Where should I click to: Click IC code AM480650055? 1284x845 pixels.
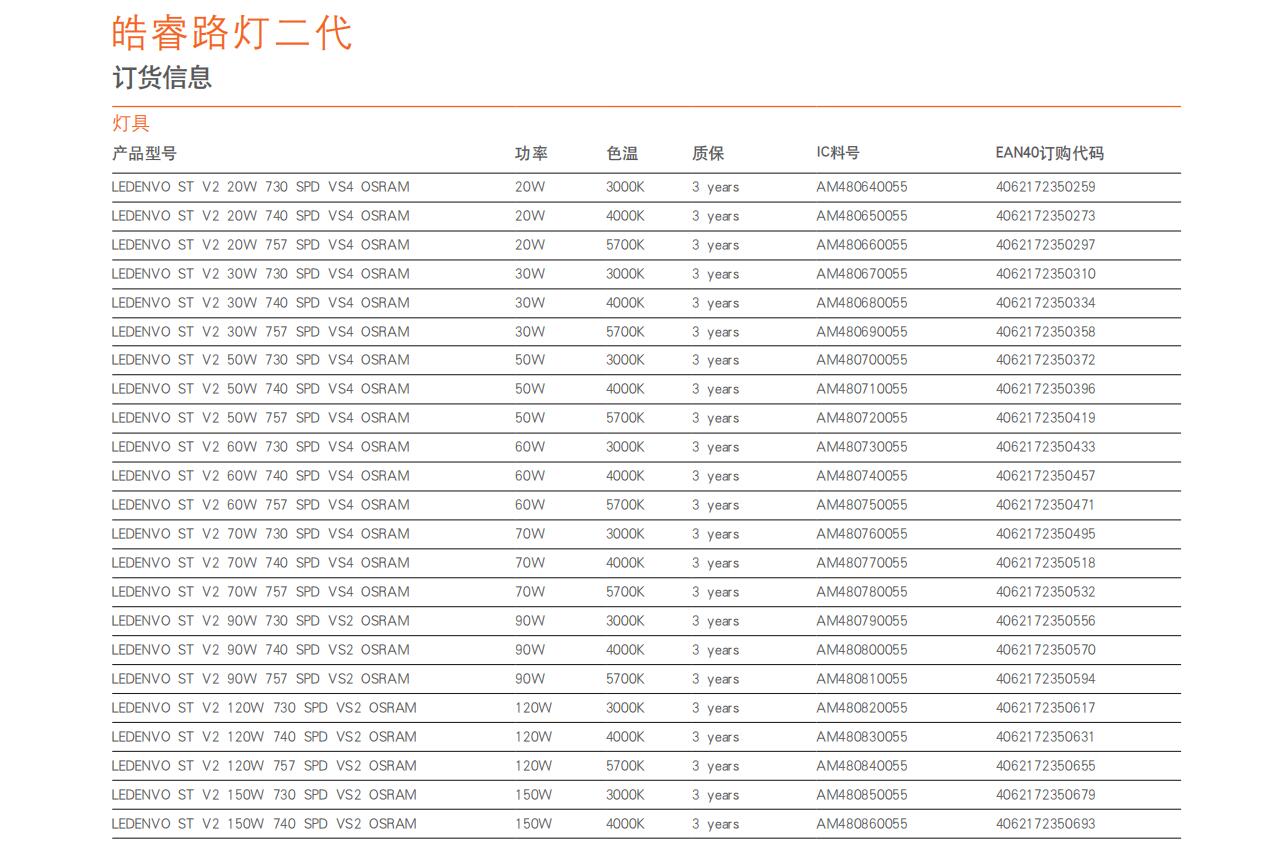(x=862, y=216)
